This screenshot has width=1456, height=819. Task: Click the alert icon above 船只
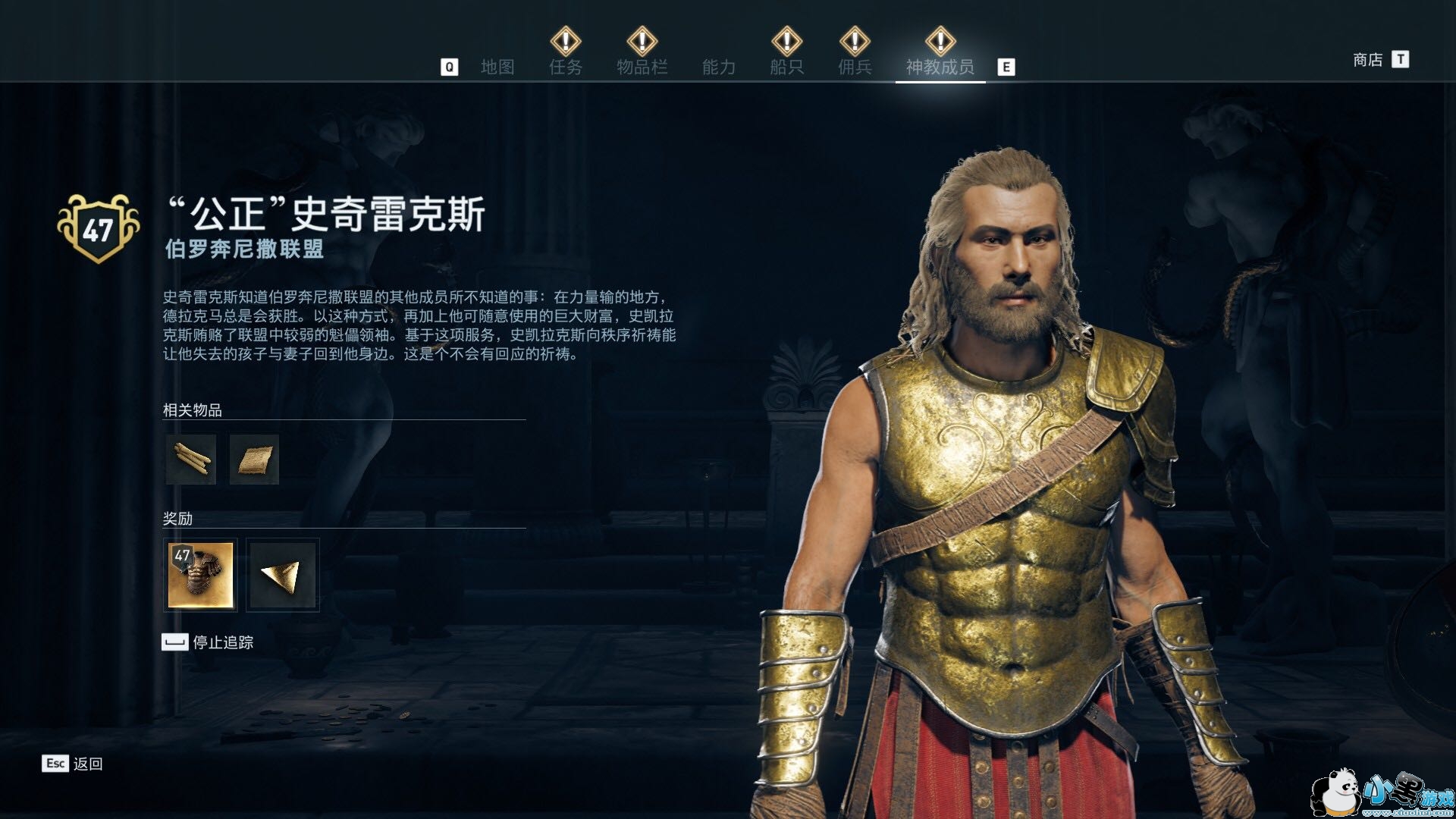tap(786, 40)
